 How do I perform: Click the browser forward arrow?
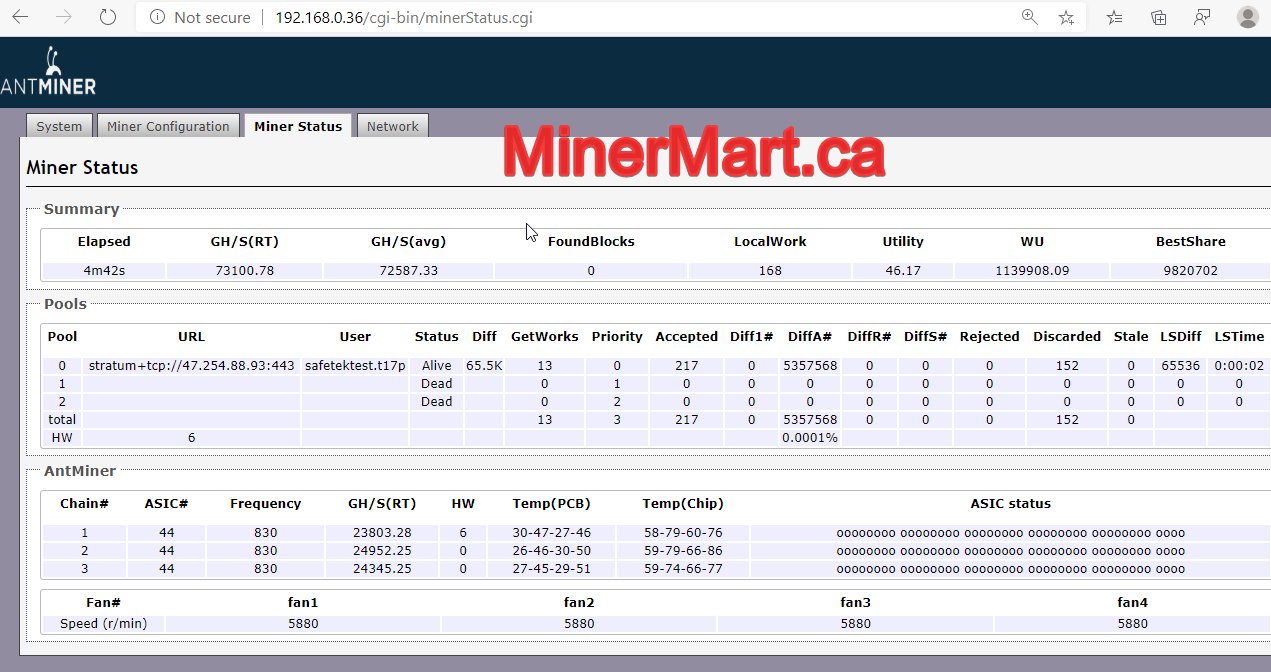(62, 16)
